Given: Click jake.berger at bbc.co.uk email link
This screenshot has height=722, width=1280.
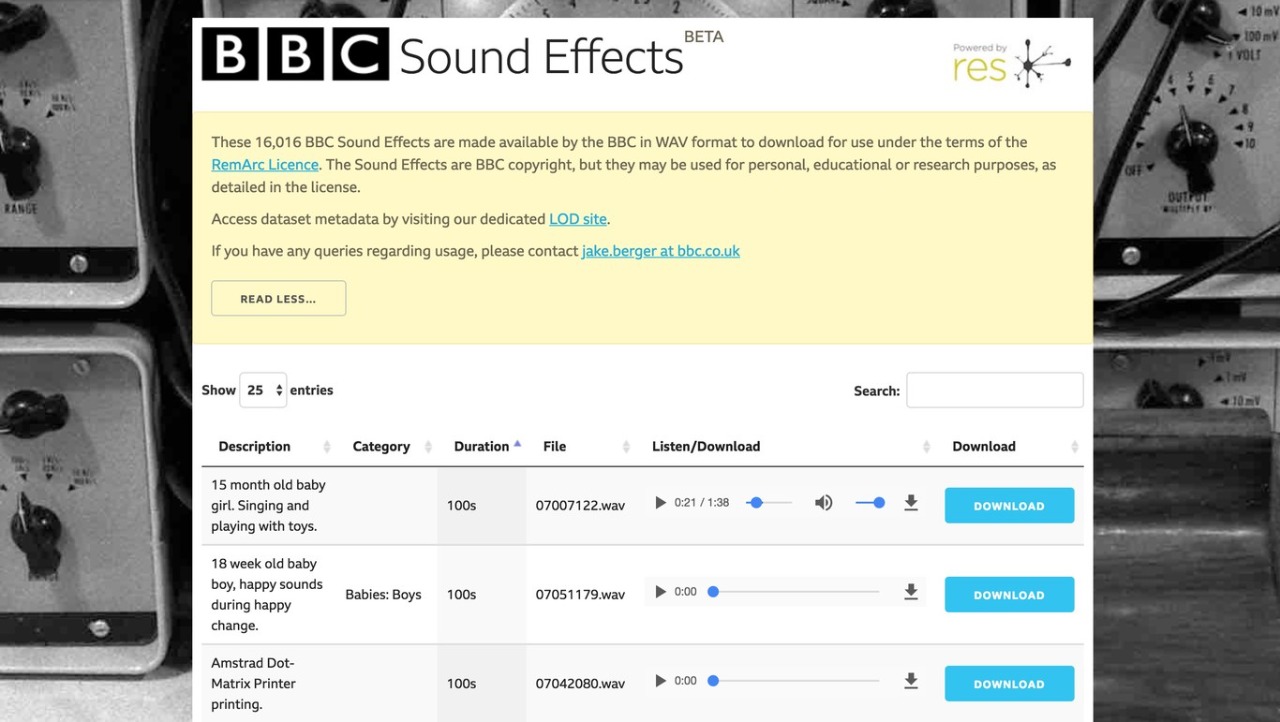Looking at the screenshot, I should tap(661, 251).
